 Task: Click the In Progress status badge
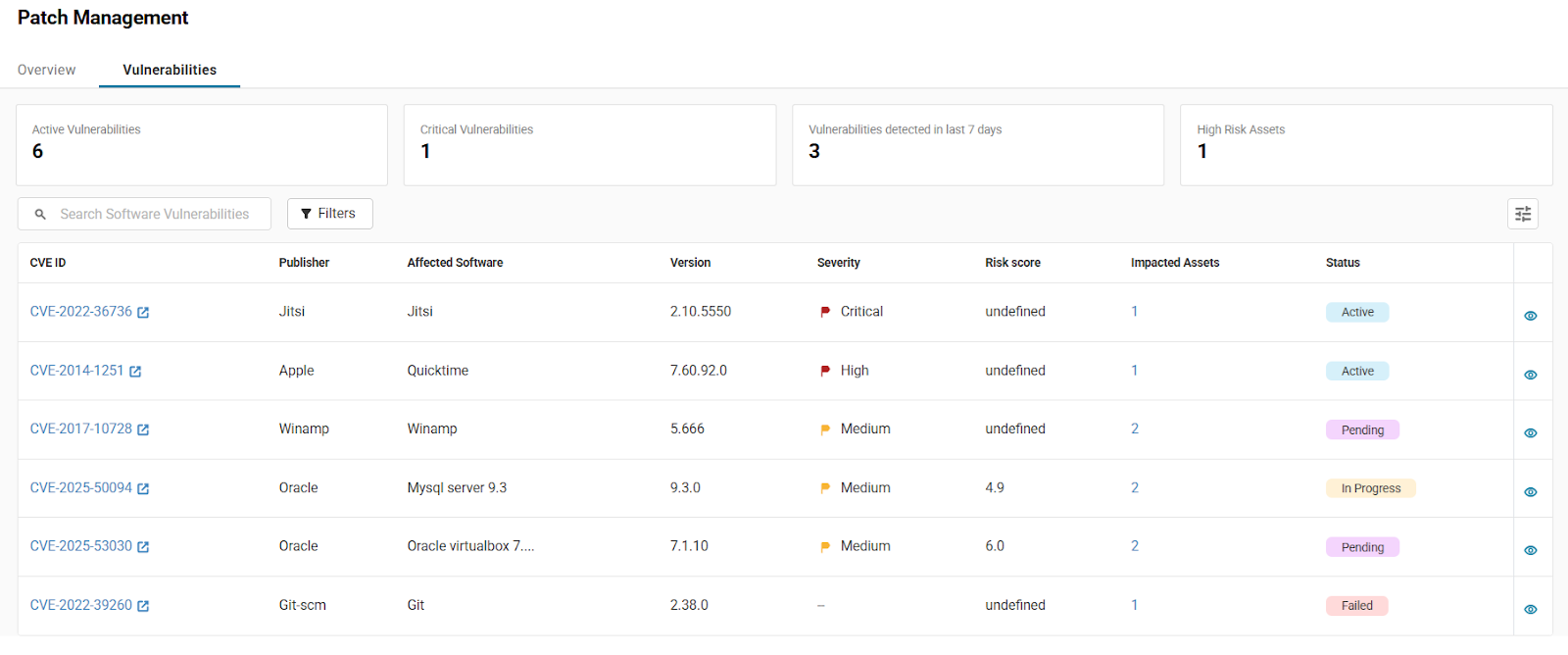pyautogui.click(x=1371, y=488)
